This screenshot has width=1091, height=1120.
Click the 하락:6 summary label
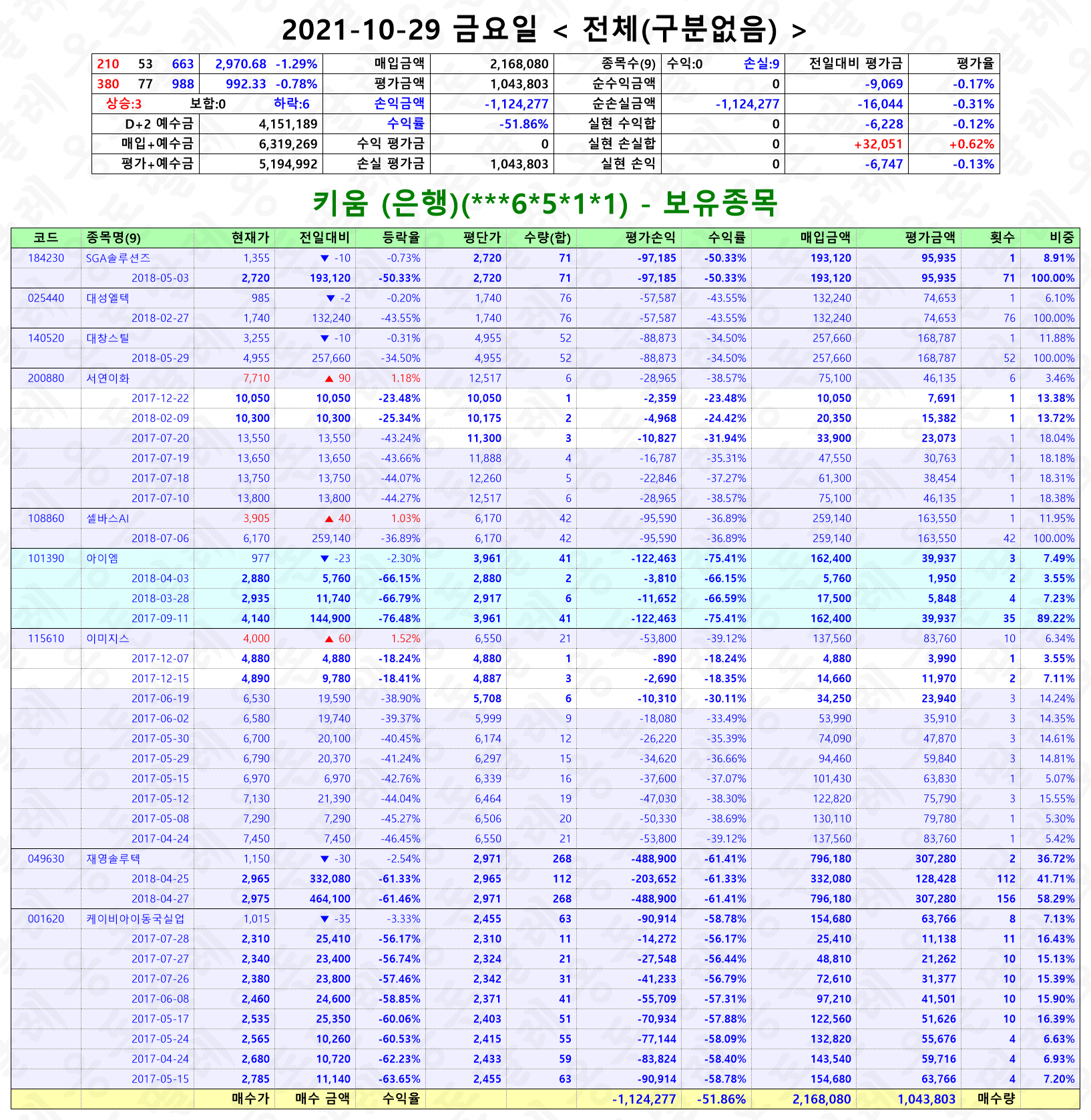tap(292, 103)
